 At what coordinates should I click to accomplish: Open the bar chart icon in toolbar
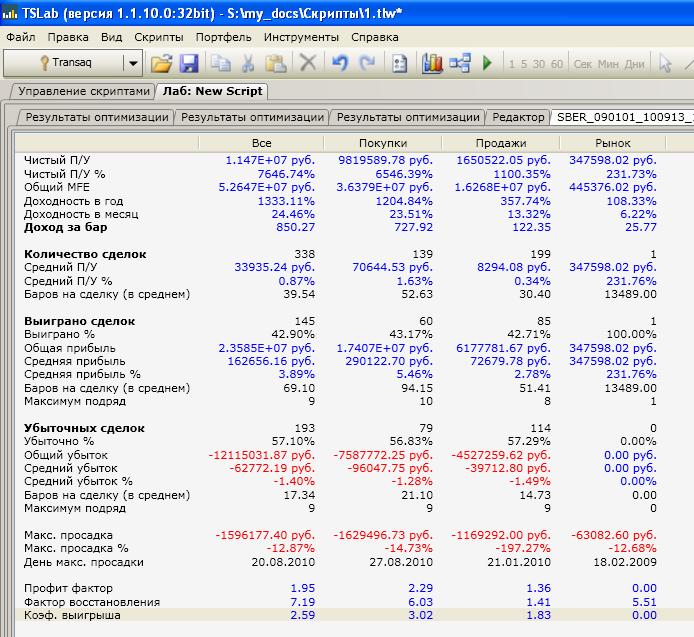click(x=432, y=63)
